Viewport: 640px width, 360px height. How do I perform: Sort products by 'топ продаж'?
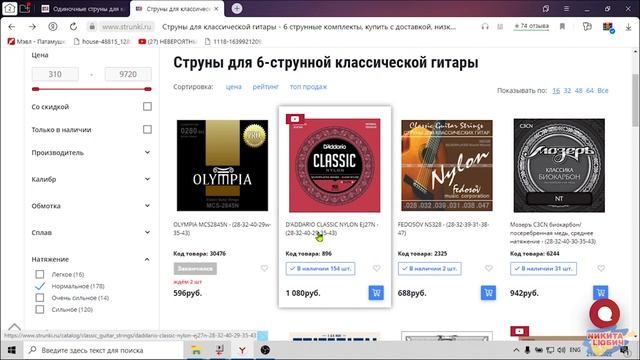308,87
